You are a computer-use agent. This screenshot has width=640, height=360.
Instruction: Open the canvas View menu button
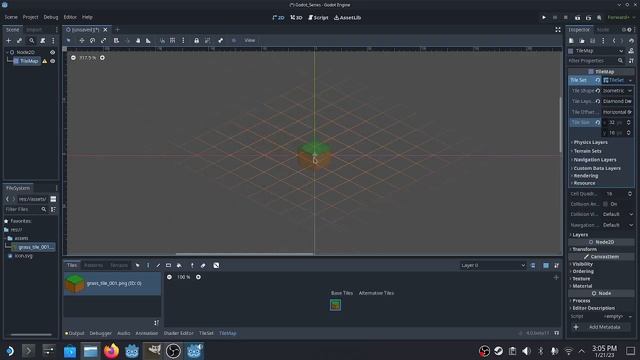[x=250, y=40]
